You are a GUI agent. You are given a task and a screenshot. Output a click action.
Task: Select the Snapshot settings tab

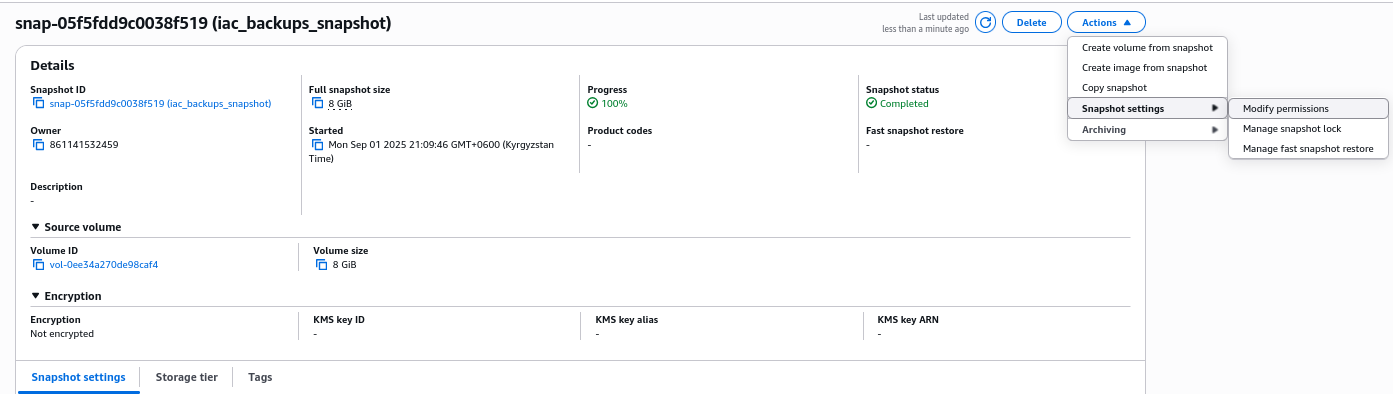coord(78,377)
